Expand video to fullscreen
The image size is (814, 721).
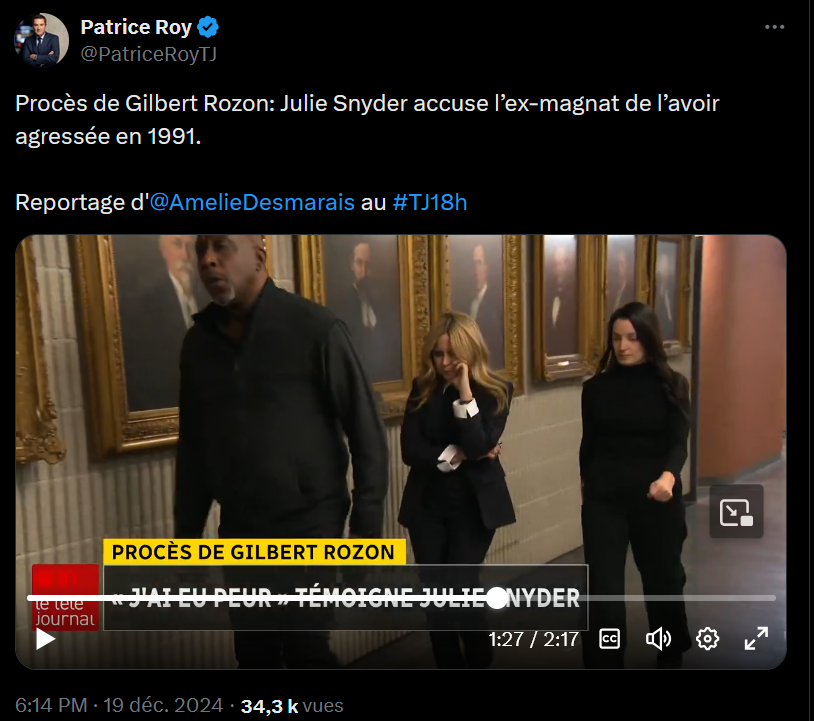tap(756, 638)
